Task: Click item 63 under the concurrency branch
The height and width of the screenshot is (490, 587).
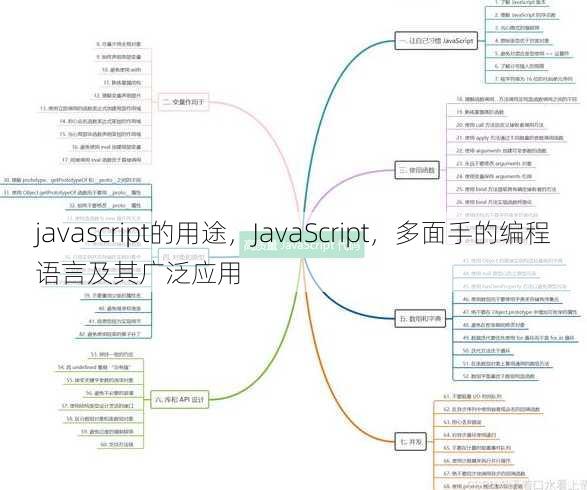Action: click(462, 422)
